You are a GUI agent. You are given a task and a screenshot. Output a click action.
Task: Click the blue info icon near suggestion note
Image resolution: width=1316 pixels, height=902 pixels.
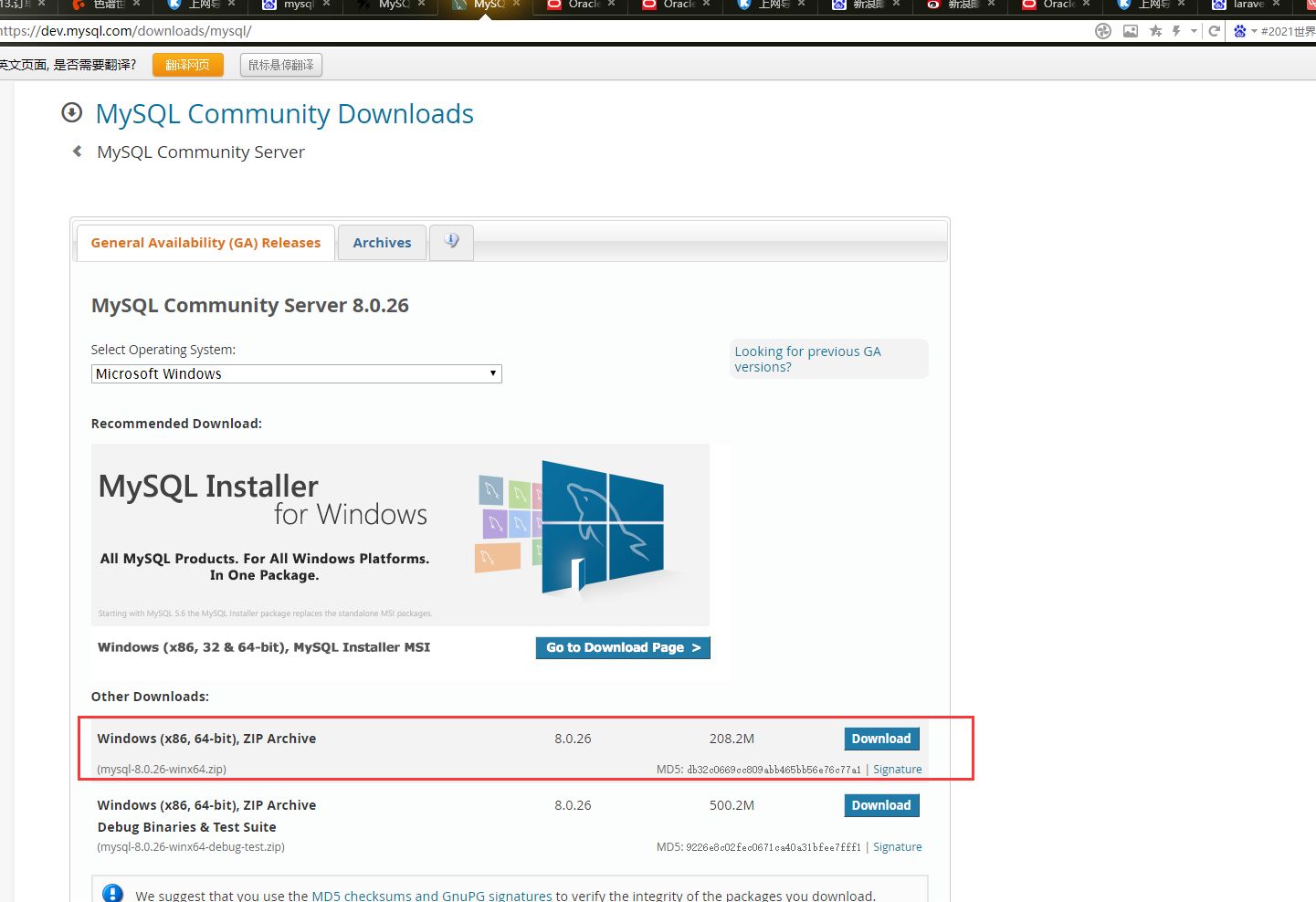point(112,894)
